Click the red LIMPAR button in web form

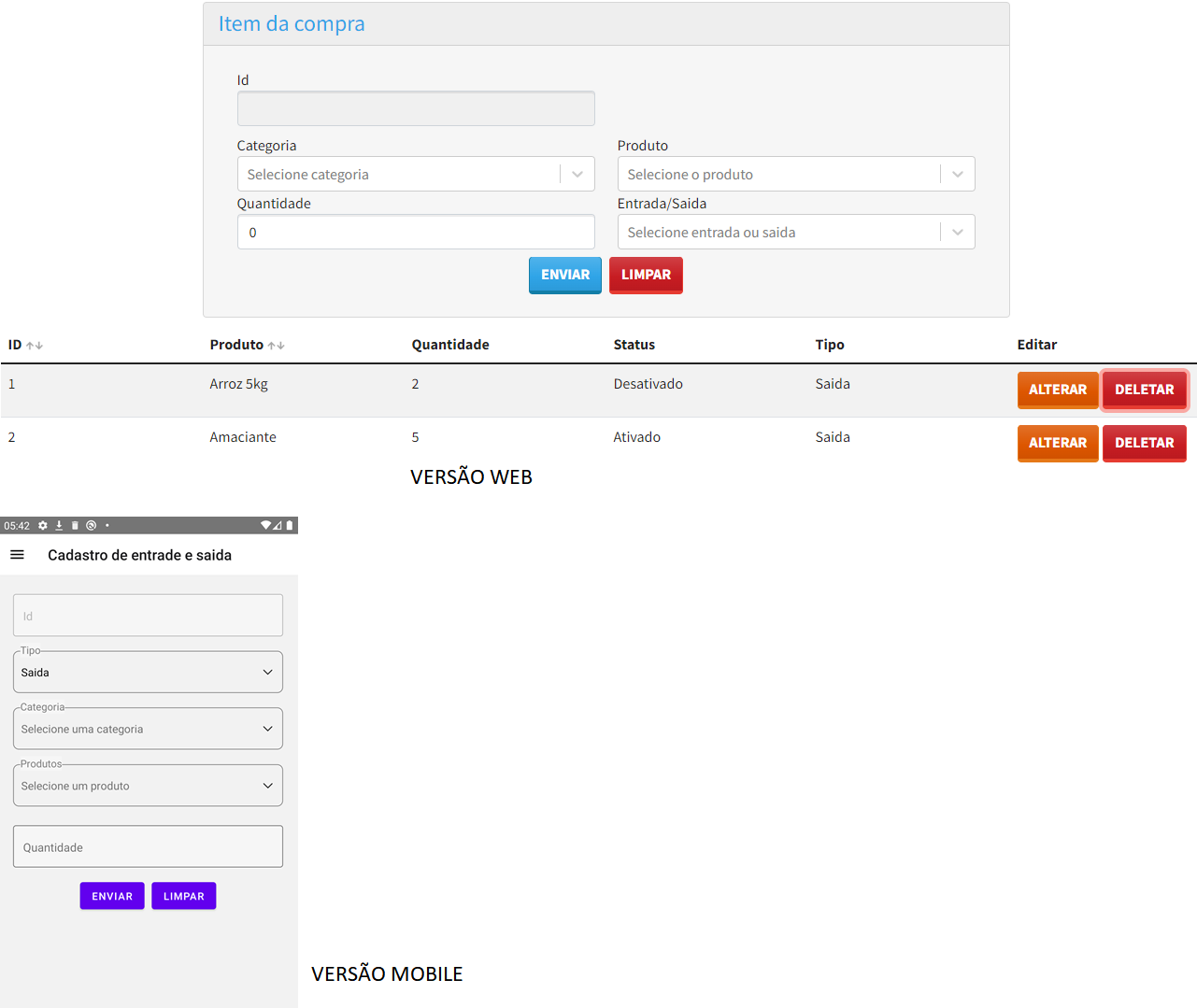tap(646, 275)
